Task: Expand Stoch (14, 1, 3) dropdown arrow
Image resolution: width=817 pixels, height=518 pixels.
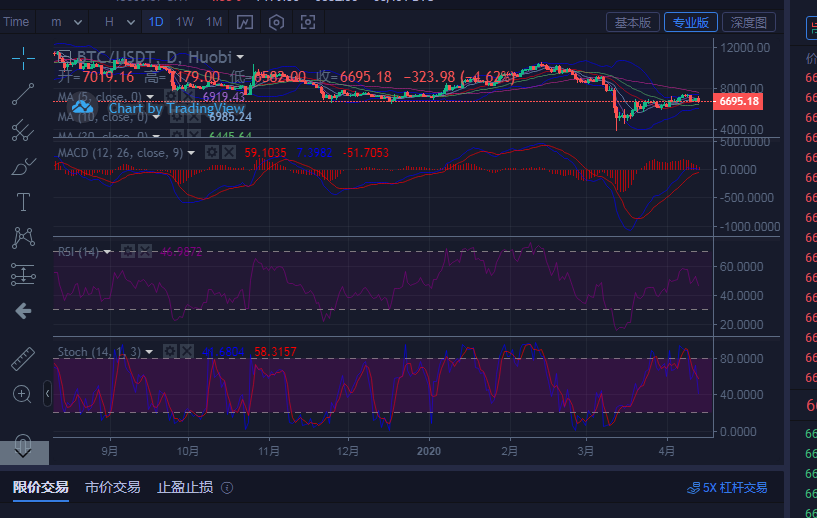Action: [149, 352]
